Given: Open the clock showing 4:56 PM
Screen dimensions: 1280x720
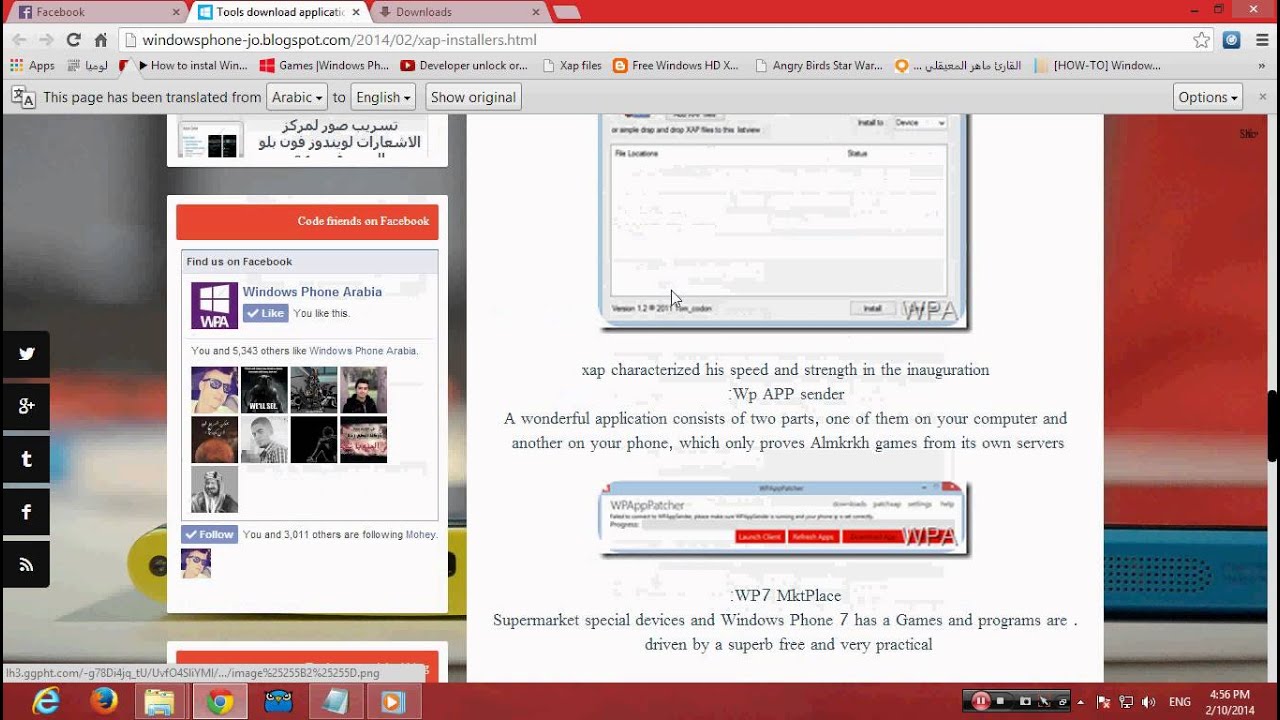Looking at the screenshot, I should coord(1230,702).
